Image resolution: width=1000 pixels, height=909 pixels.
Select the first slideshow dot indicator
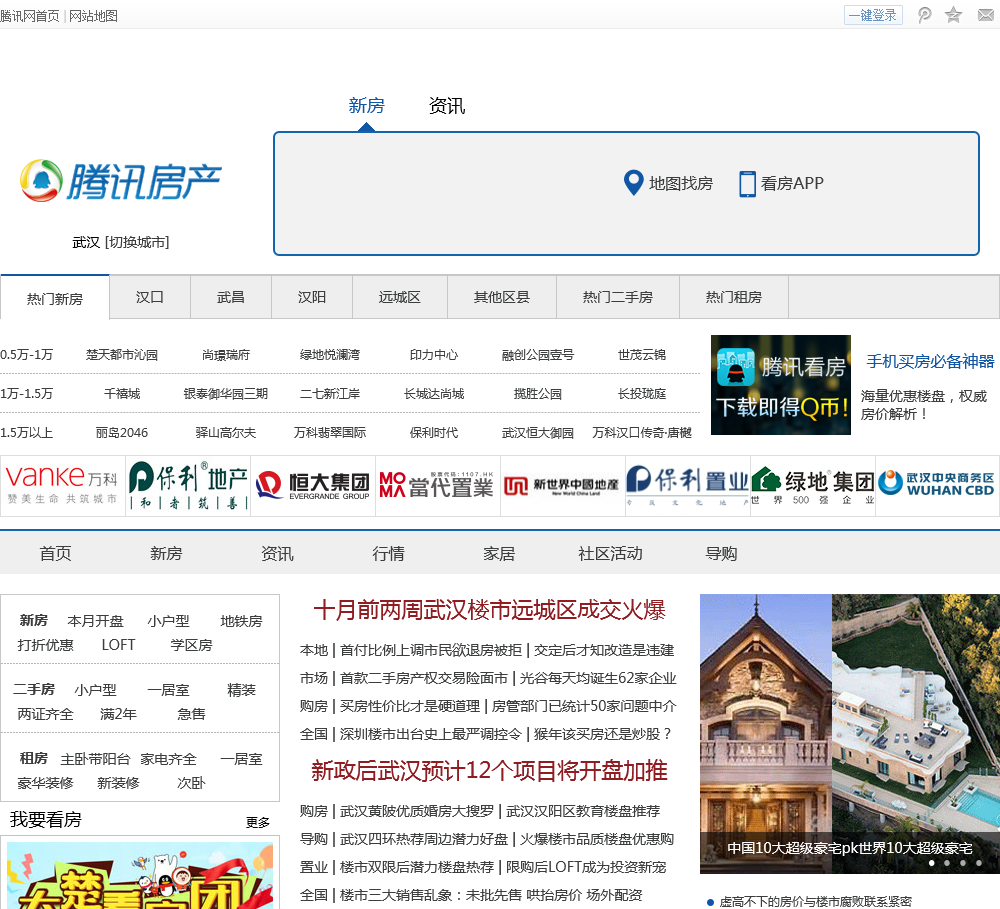tap(932, 863)
